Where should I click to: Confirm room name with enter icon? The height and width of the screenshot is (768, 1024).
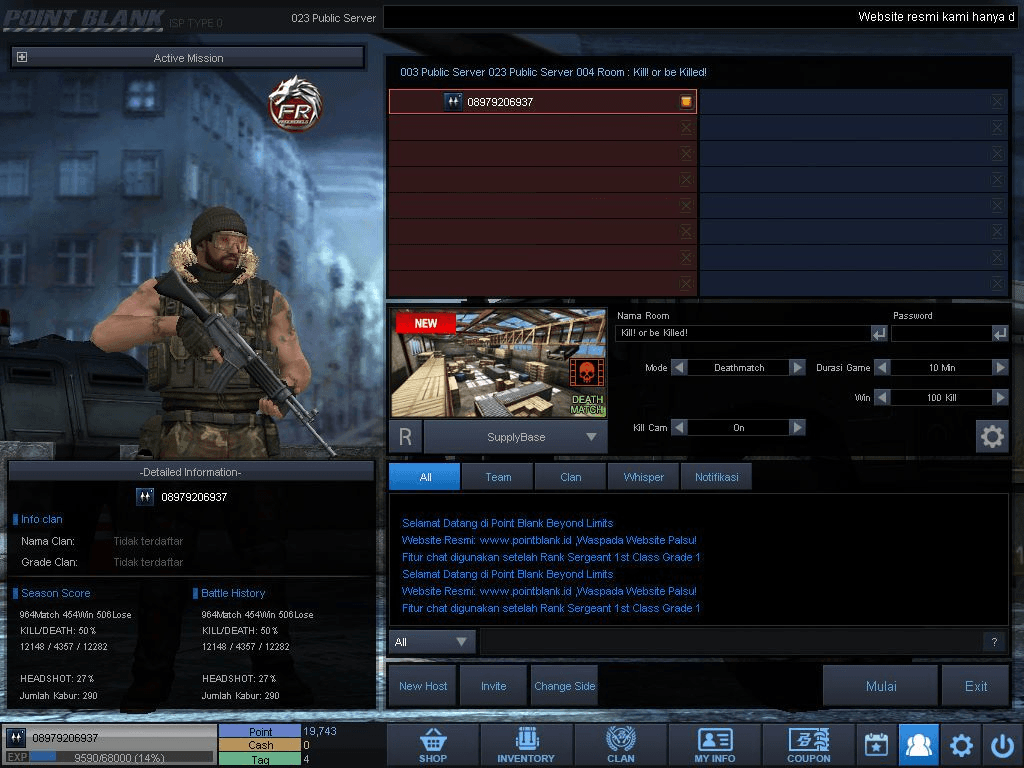(x=879, y=334)
